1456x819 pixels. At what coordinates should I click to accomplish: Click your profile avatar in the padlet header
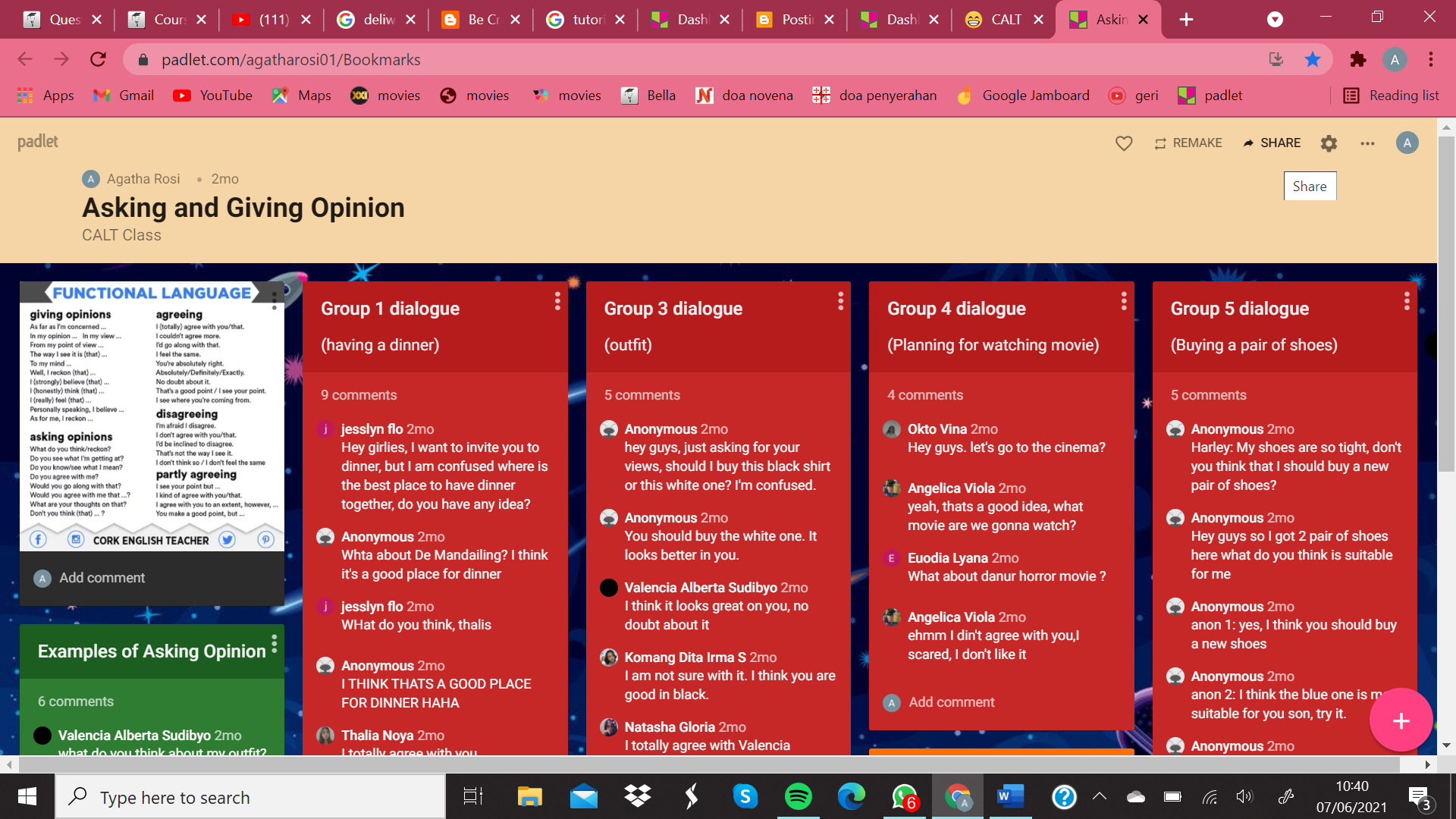click(x=1407, y=143)
